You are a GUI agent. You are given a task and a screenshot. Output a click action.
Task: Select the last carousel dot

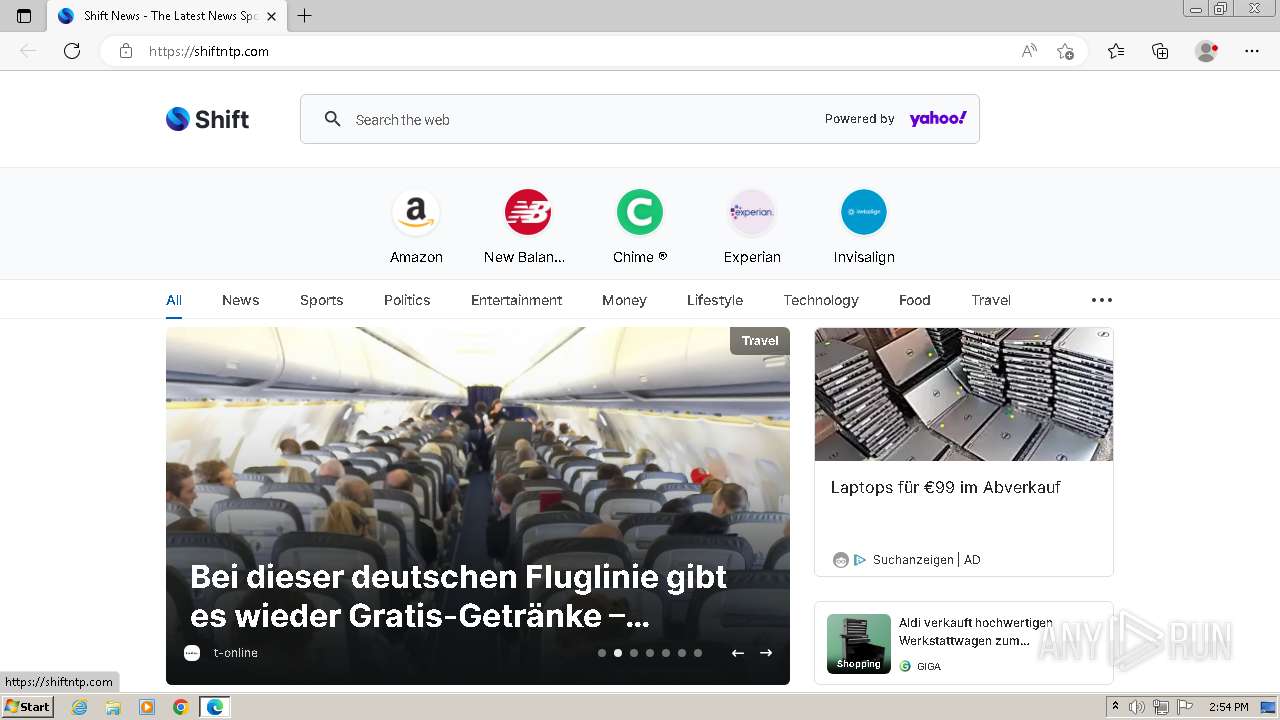698,653
